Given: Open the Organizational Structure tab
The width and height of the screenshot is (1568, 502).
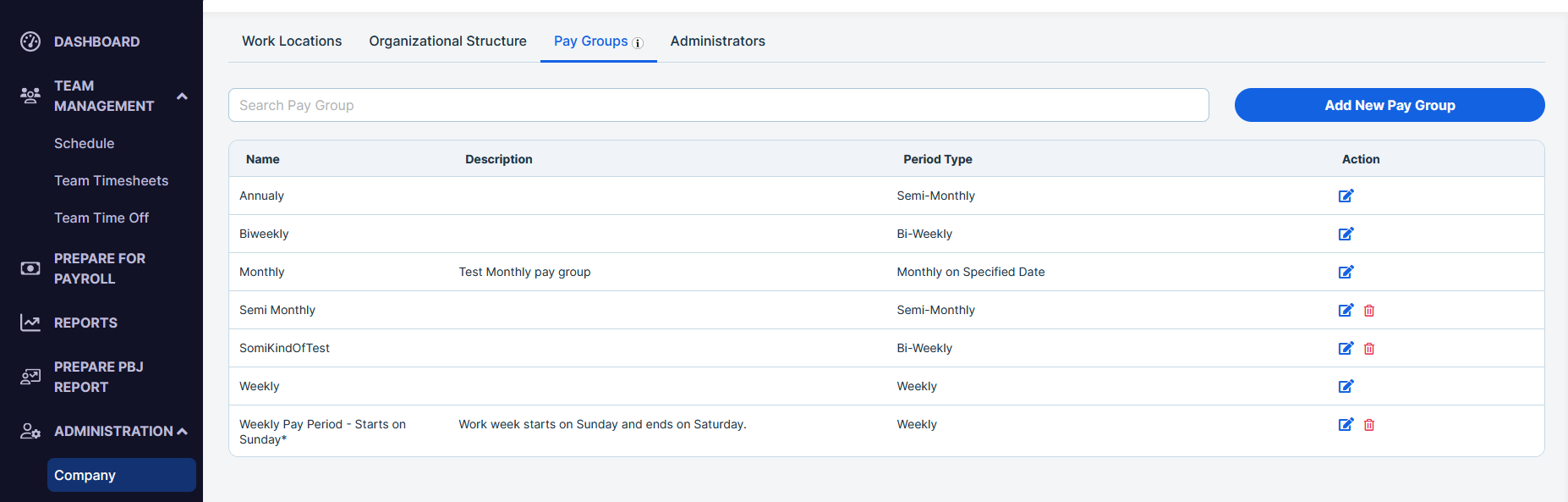Looking at the screenshot, I should pyautogui.click(x=447, y=41).
